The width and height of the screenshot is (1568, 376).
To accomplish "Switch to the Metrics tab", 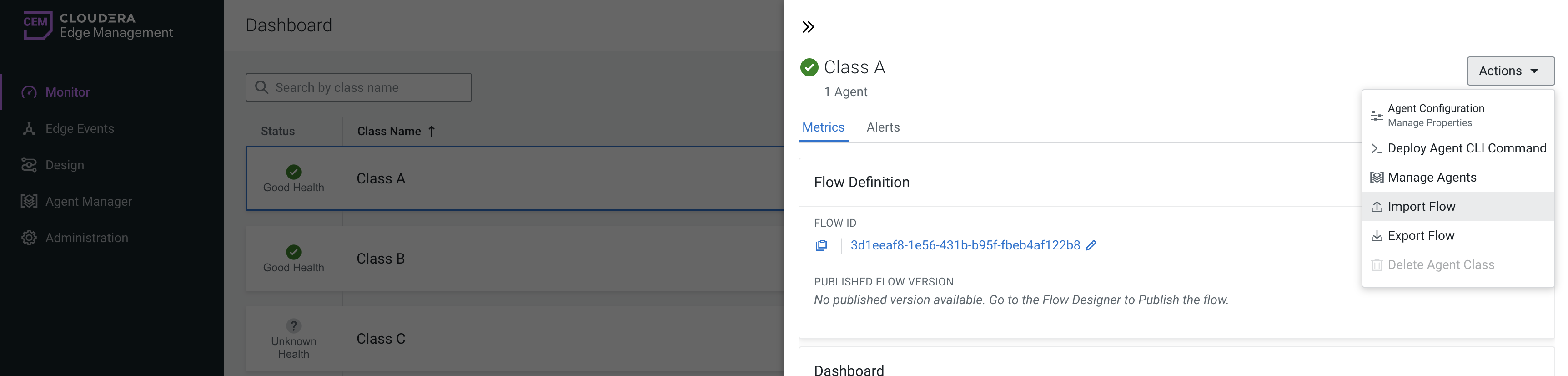I will pyautogui.click(x=823, y=127).
